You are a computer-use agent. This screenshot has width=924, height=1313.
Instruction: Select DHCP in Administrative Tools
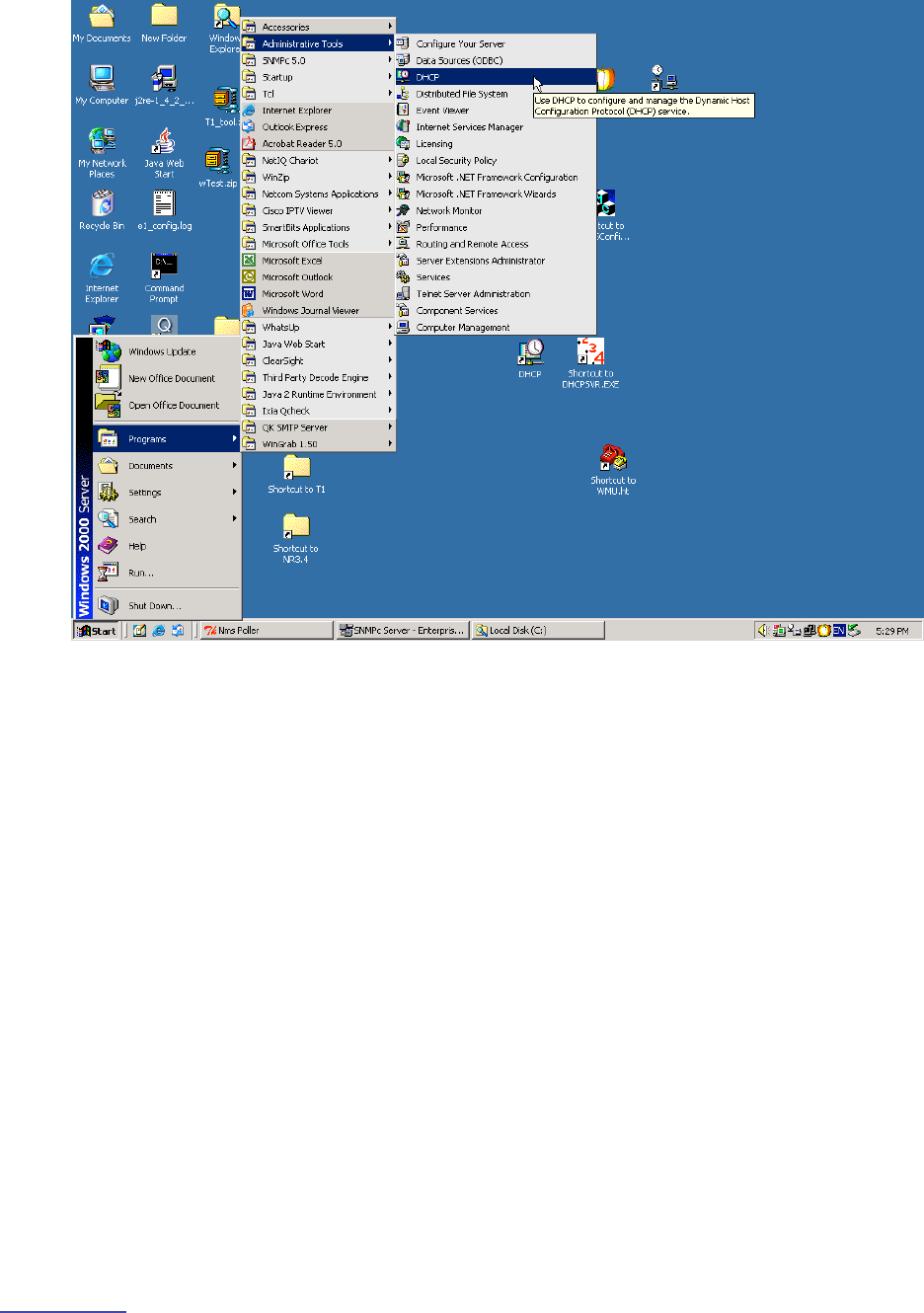[496, 77]
